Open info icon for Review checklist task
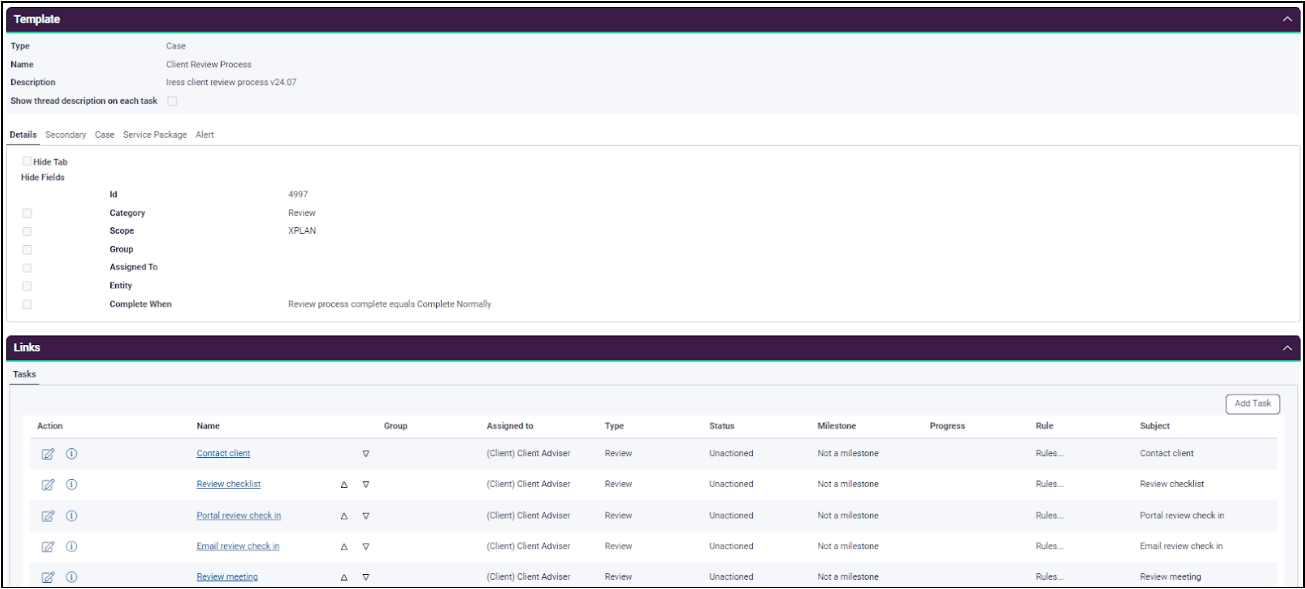The width and height of the screenshot is (1305, 589). pos(72,484)
